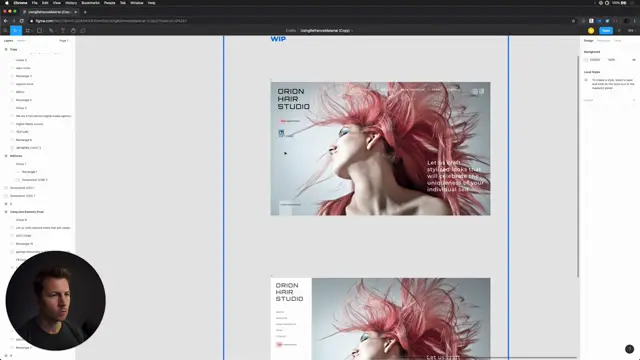Image resolution: width=640 pixels, height=360 pixels.
Task: Click the Drafts breadcrumb link
Action: pos(291,31)
